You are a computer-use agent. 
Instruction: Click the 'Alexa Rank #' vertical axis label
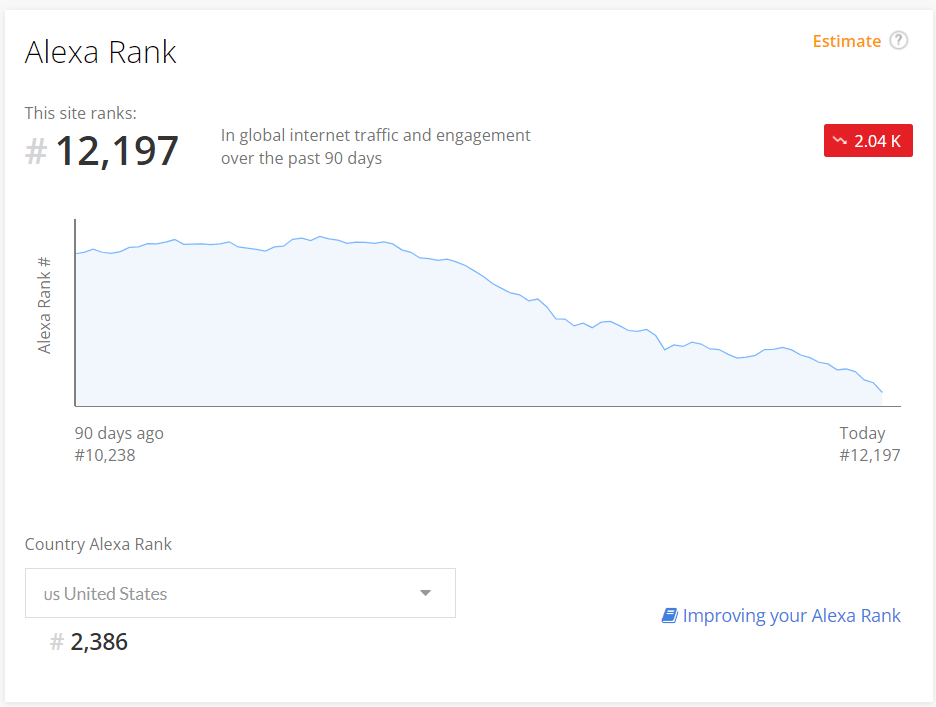[44, 305]
